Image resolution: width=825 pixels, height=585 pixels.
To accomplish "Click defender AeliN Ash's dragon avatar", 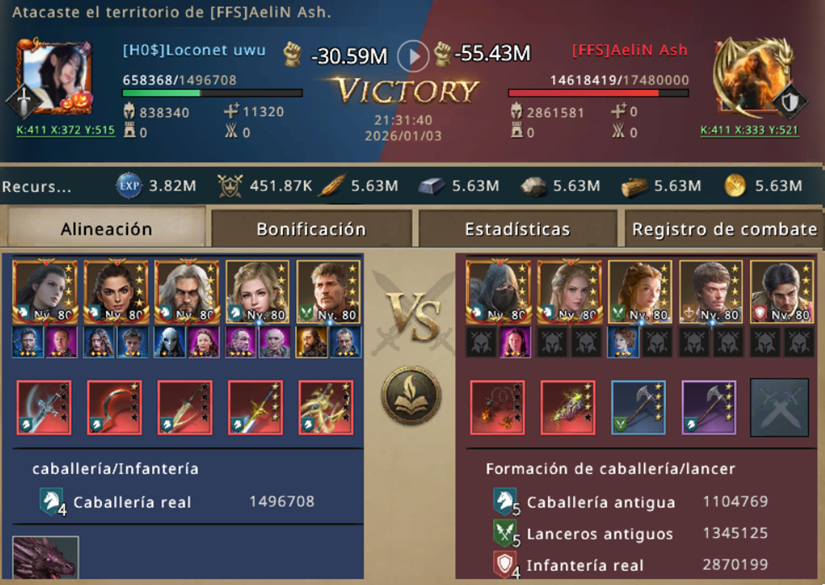I will click(x=753, y=77).
